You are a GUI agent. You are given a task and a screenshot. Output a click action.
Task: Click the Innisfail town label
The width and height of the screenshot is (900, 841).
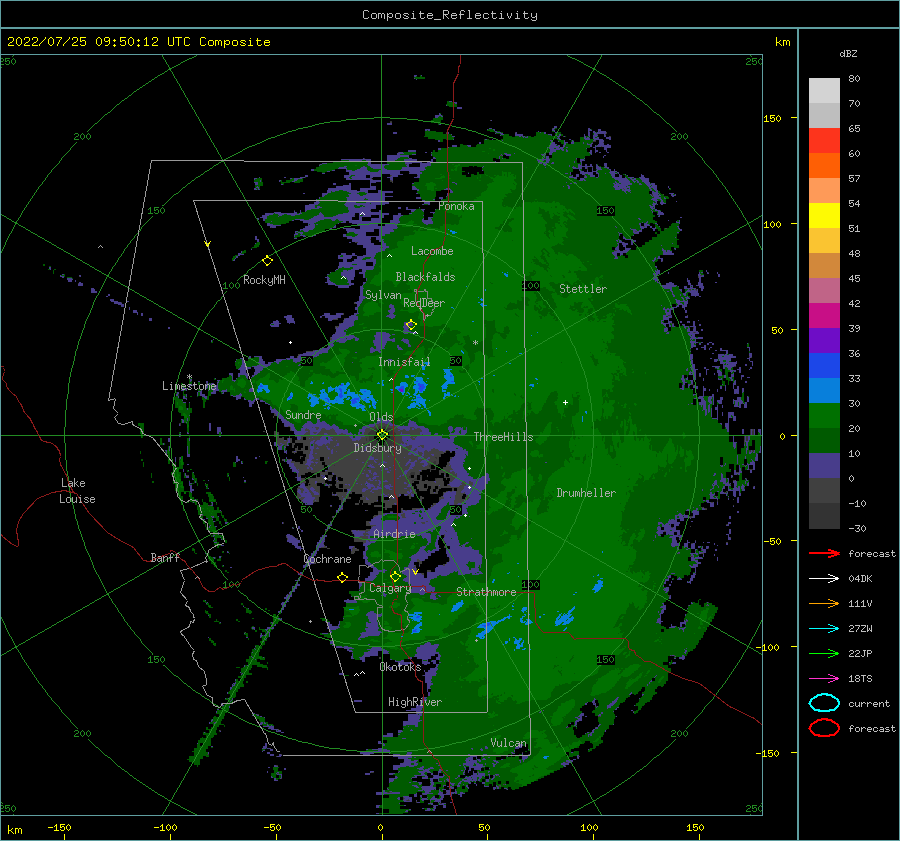tap(404, 362)
